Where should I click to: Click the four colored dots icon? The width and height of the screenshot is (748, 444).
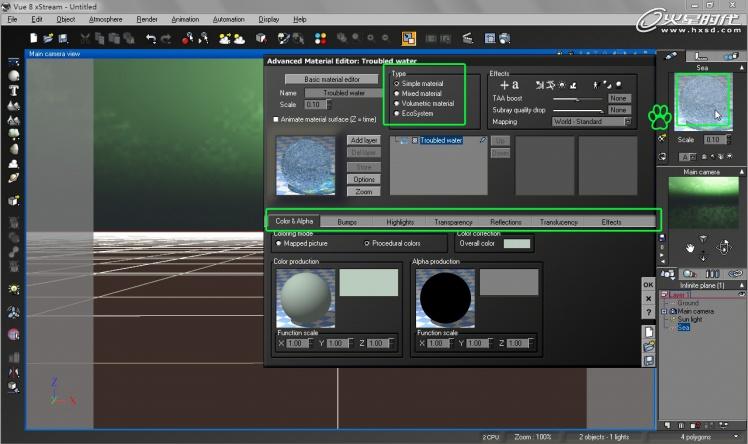pyautogui.click(x=321, y=38)
